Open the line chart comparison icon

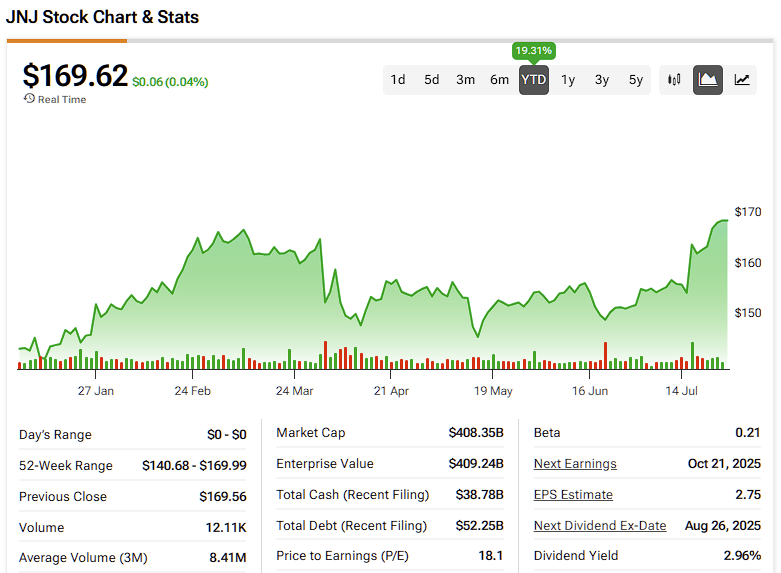point(742,80)
